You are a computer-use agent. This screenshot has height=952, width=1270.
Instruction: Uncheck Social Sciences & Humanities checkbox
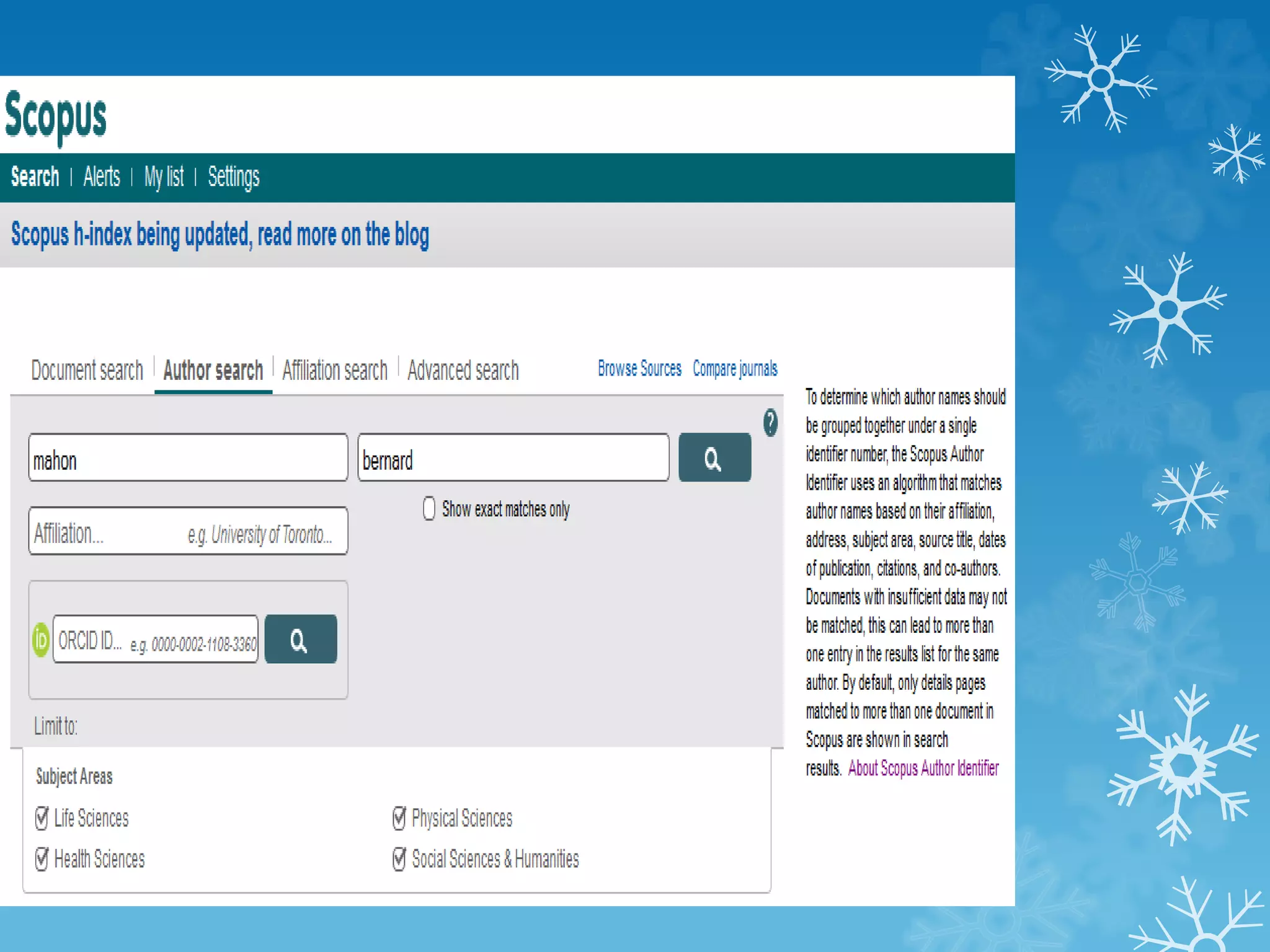[x=399, y=859]
